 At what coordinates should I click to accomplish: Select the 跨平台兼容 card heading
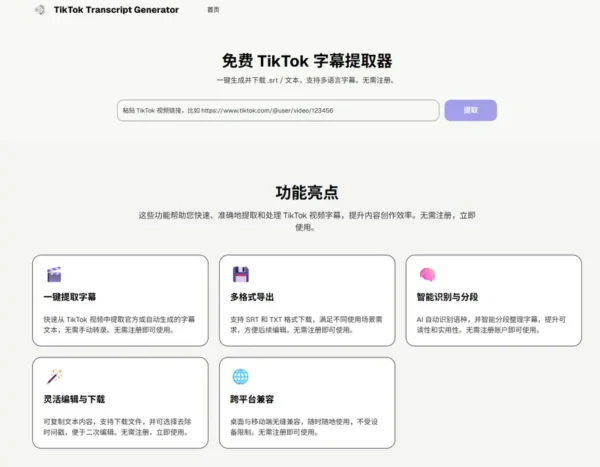tap(252, 399)
